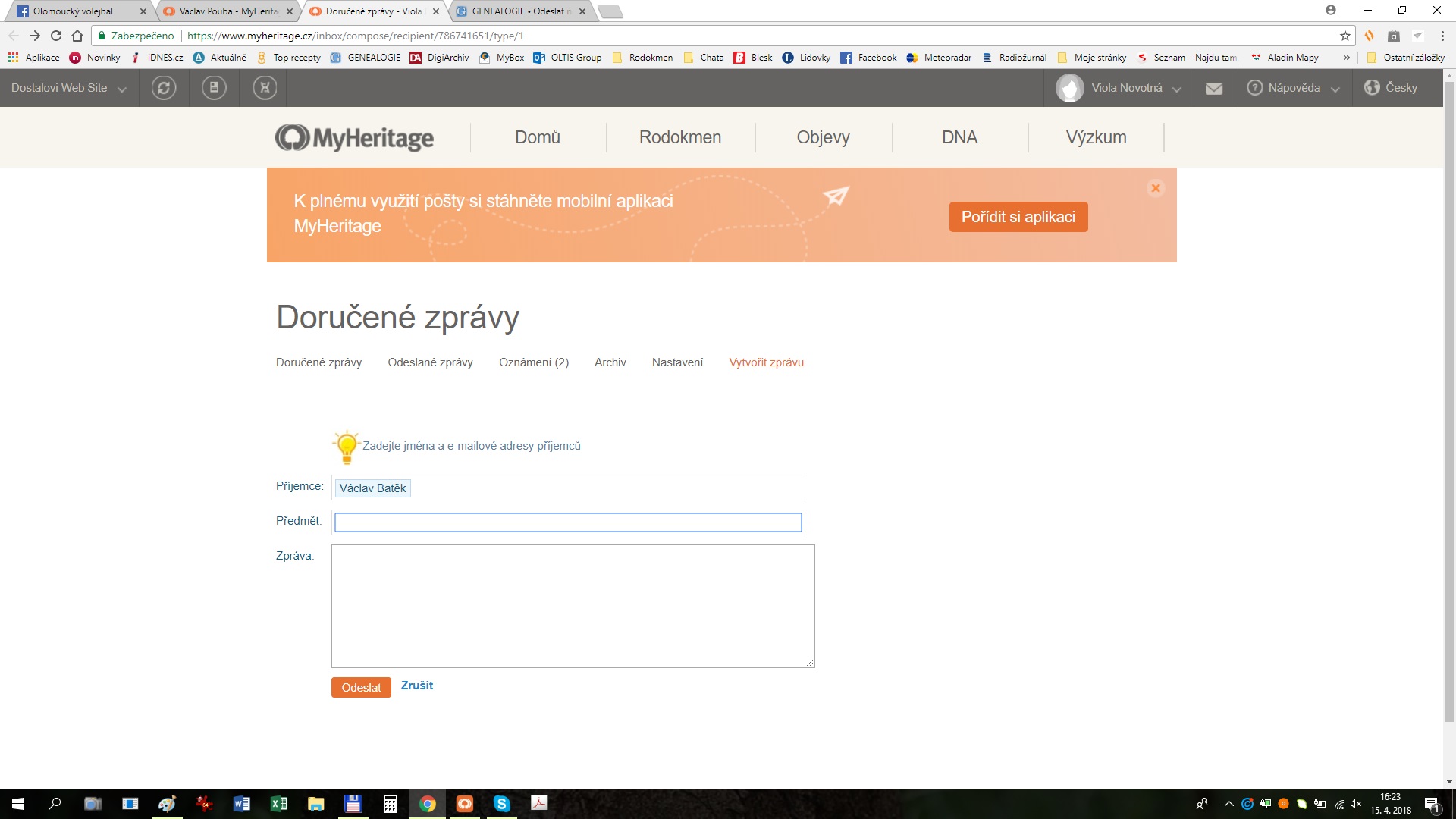
Task: Reload the page with browser refresh icon
Action: [x=56, y=36]
